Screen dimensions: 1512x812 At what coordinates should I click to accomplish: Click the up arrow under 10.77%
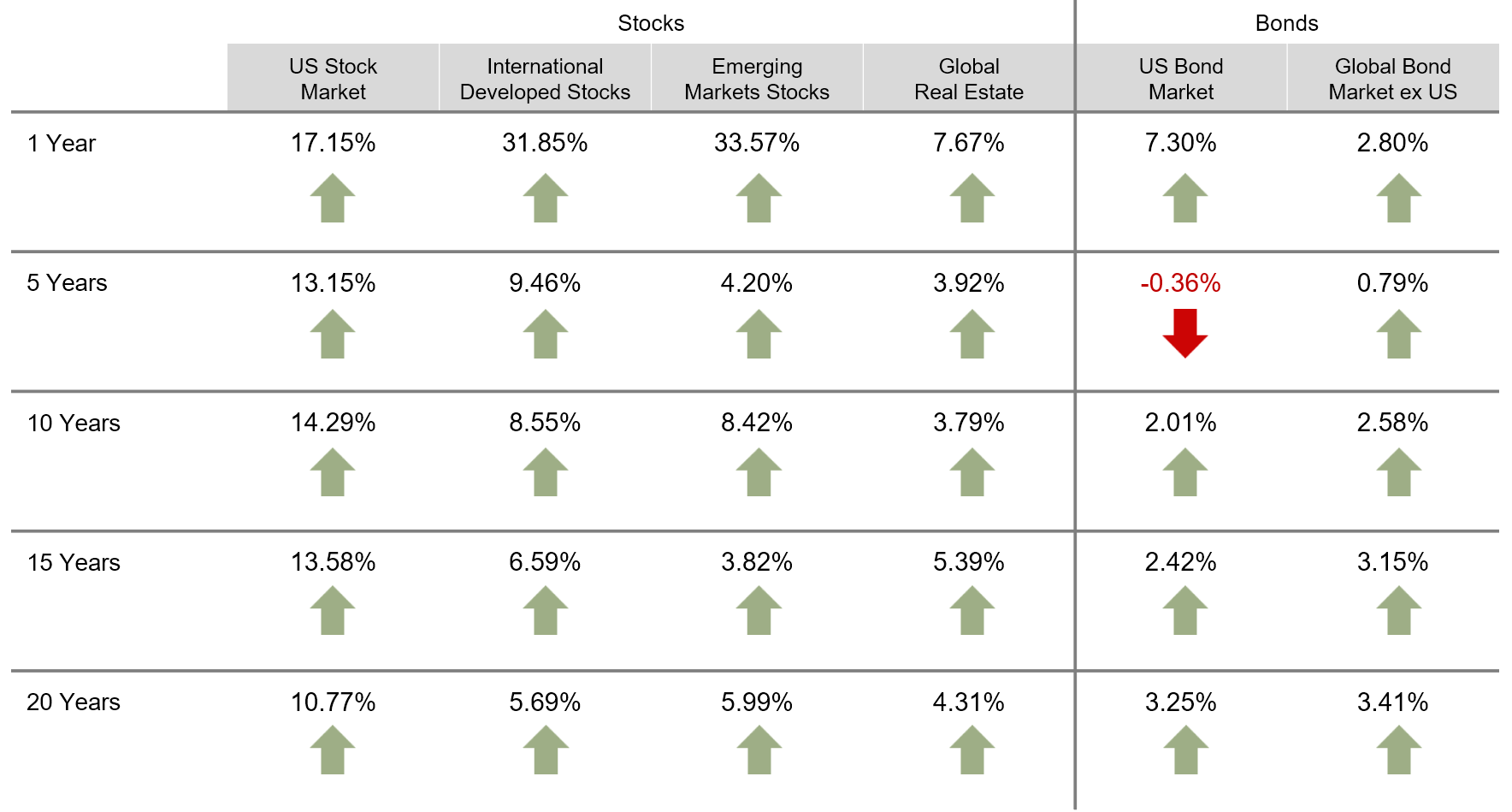click(x=333, y=750)
